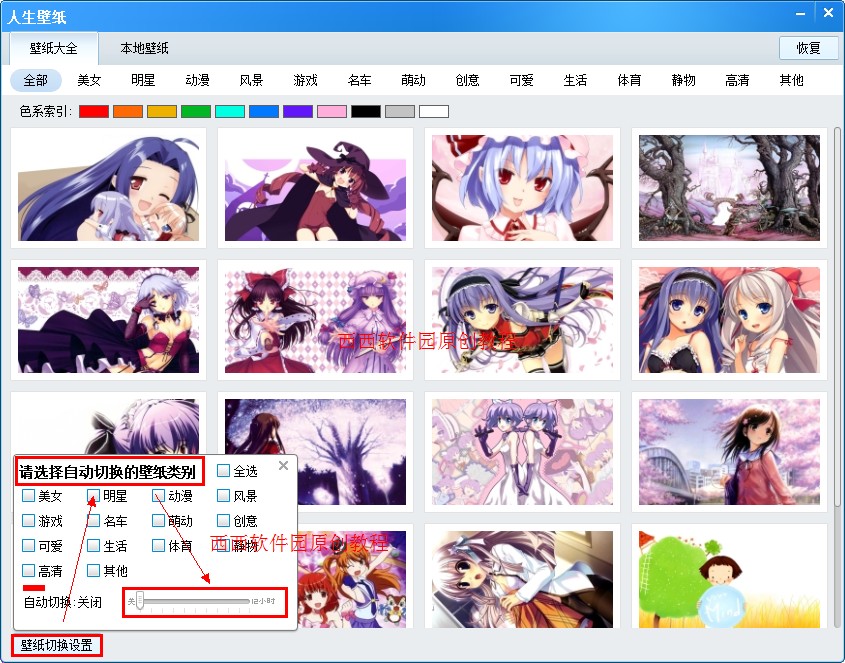Open the 明星 category in top bar

click(143, 80)
